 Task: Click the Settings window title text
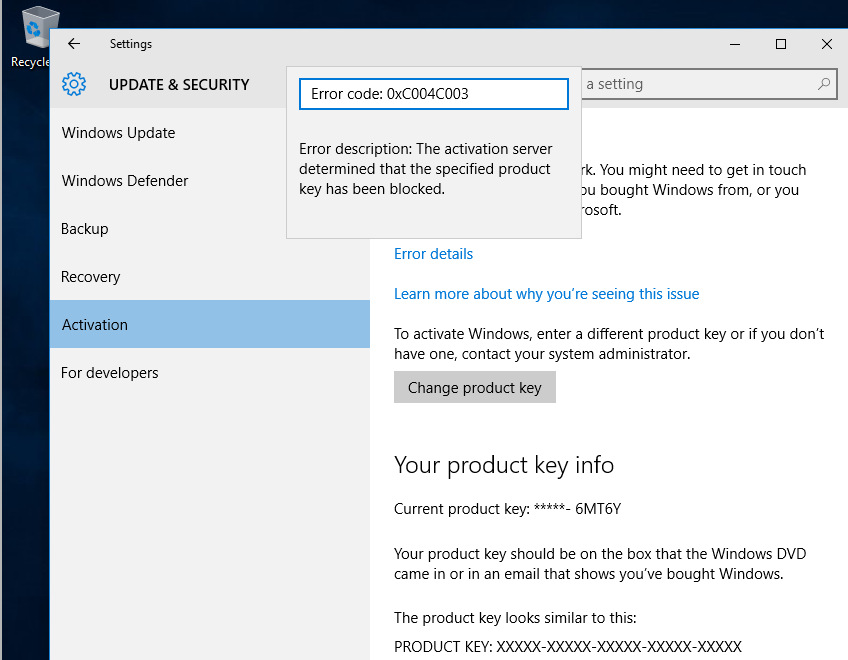tap(131, 44)
